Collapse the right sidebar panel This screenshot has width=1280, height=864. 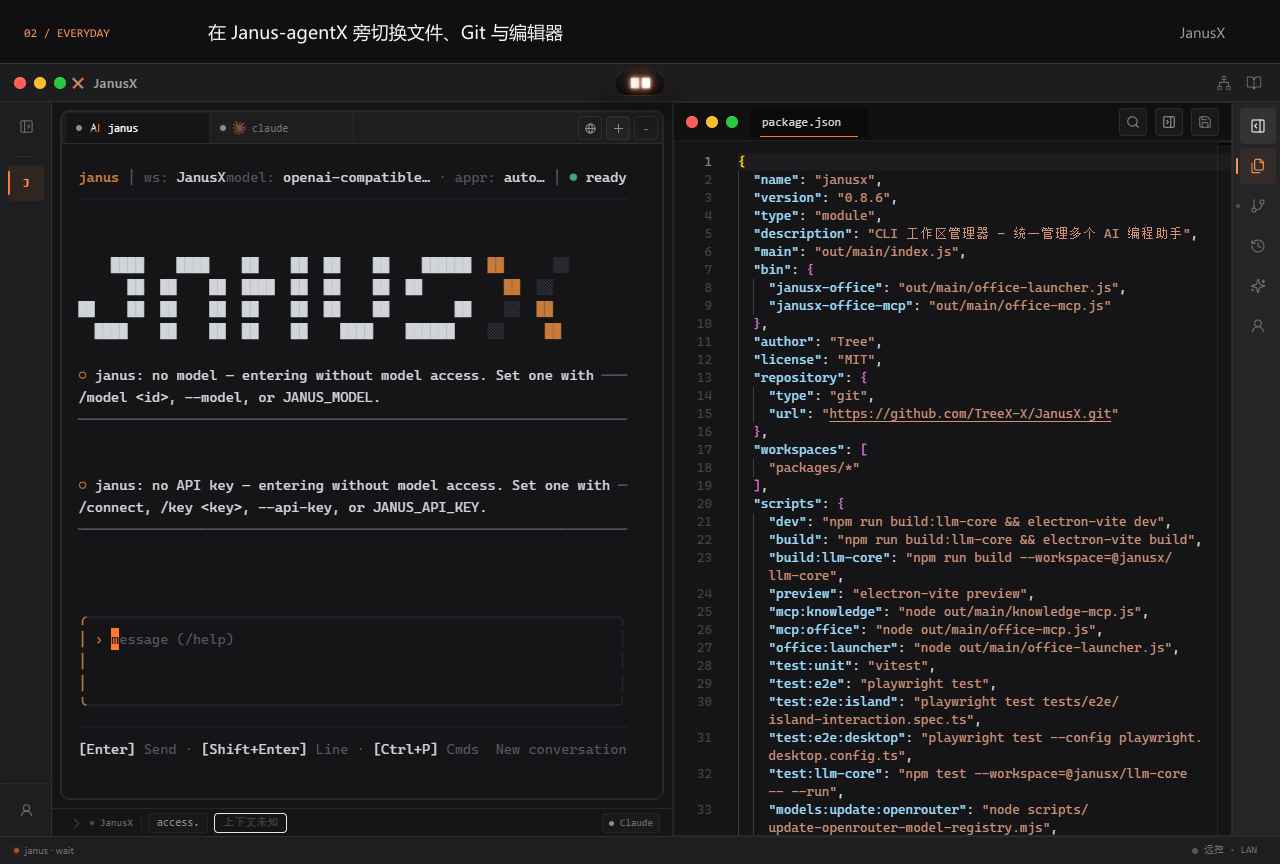(1258, 126)
